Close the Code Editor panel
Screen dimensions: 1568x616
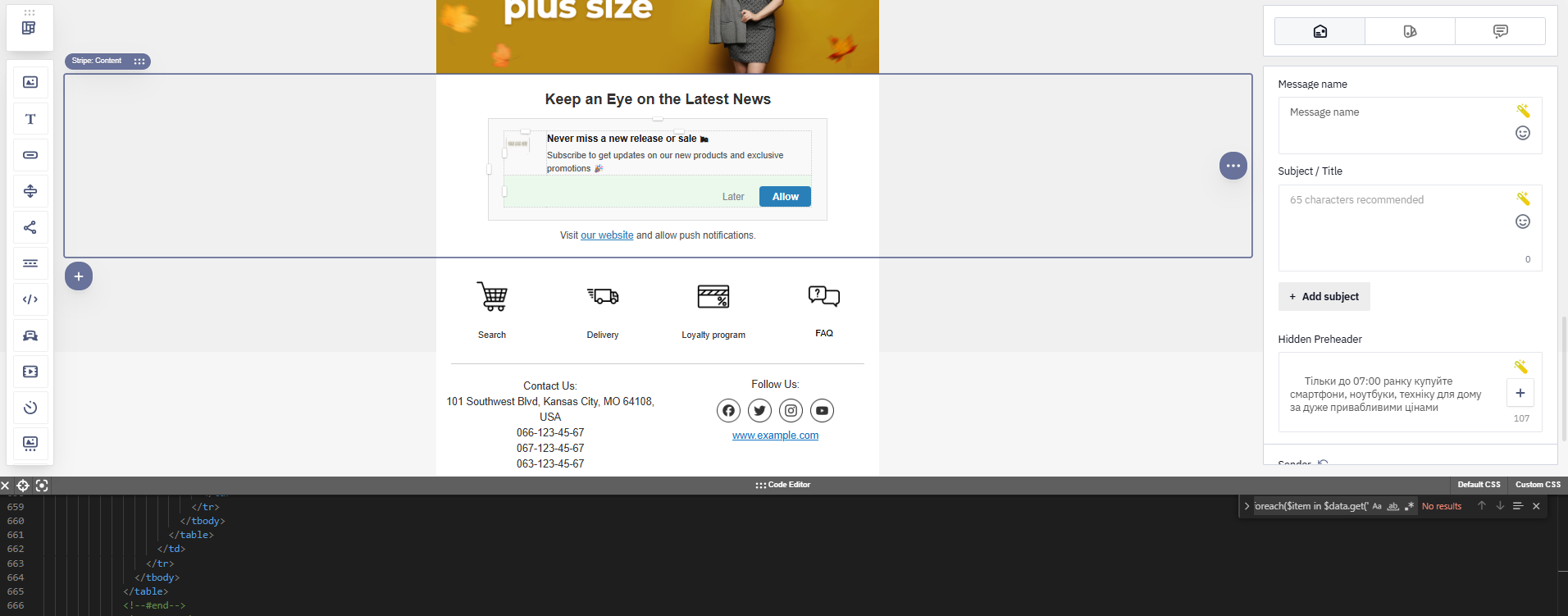5,486
